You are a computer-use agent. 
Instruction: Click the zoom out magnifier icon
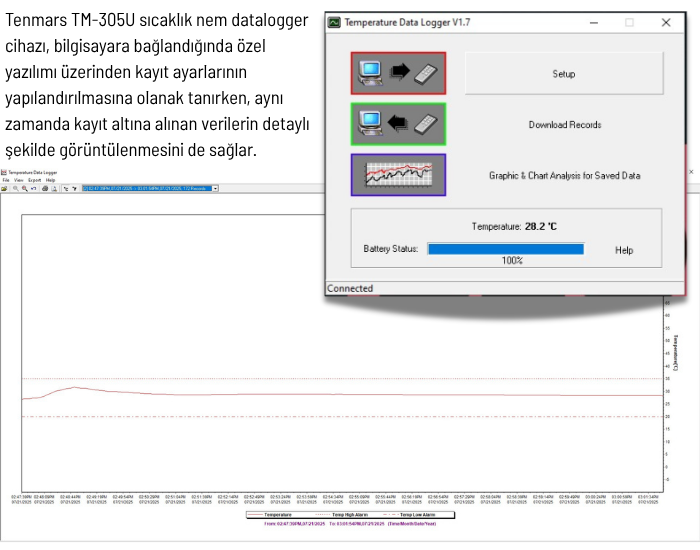25,188
